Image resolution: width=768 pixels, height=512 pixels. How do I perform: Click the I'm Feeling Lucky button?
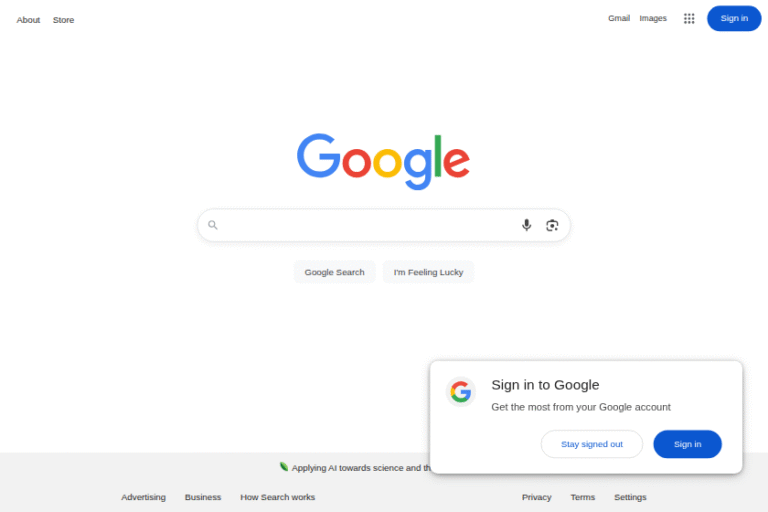428,272
